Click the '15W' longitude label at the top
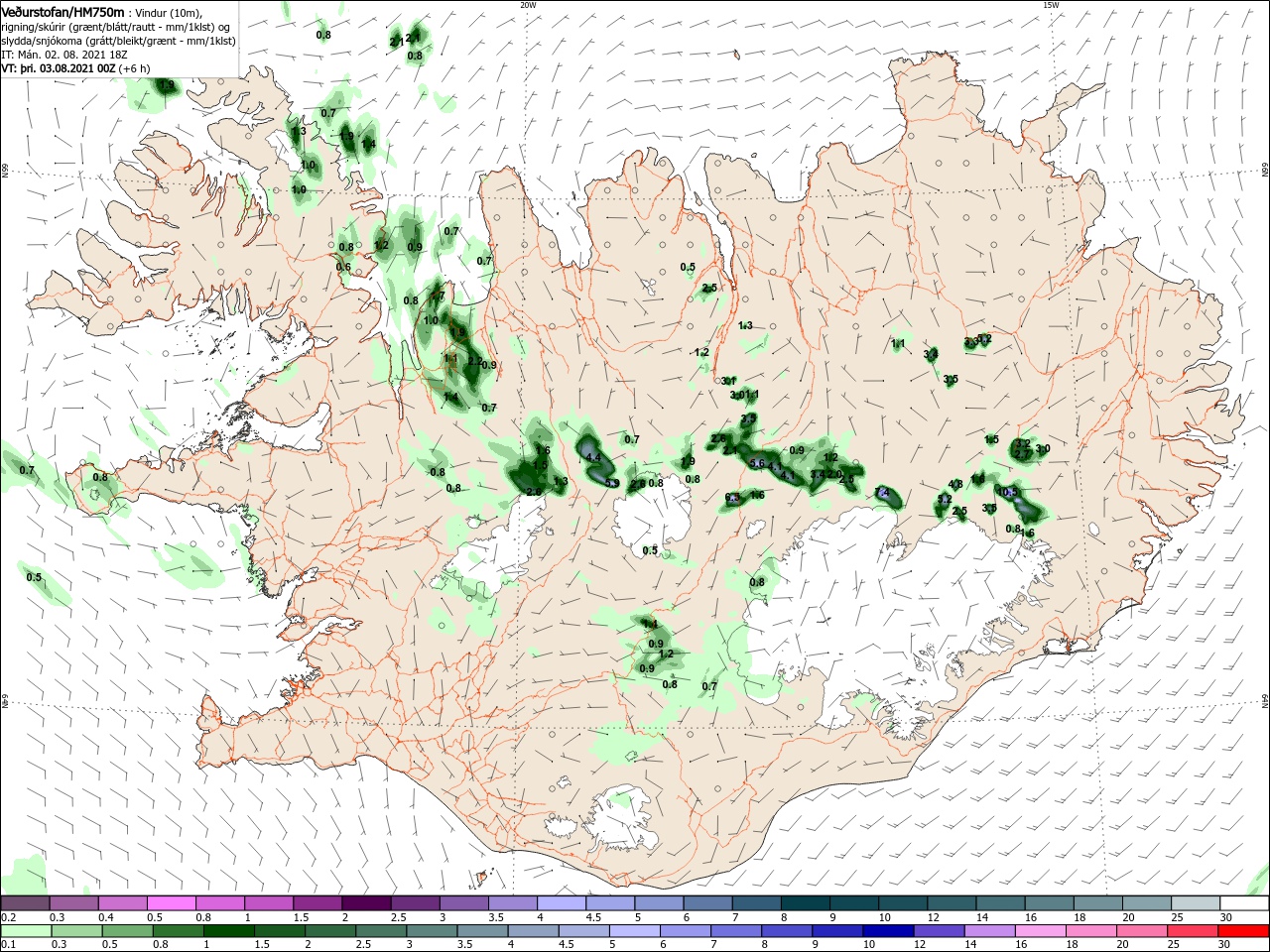 pos(1051,4)
